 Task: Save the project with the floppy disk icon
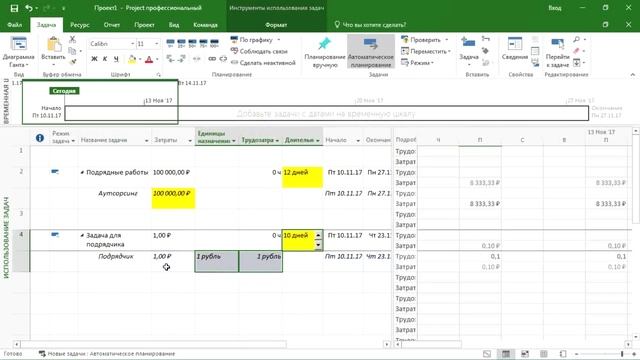pos(14,8)
